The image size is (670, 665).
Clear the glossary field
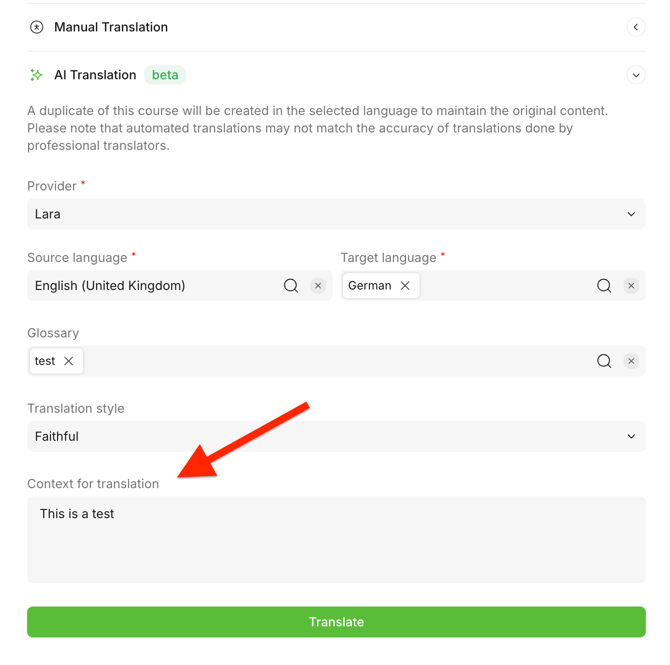631,361
